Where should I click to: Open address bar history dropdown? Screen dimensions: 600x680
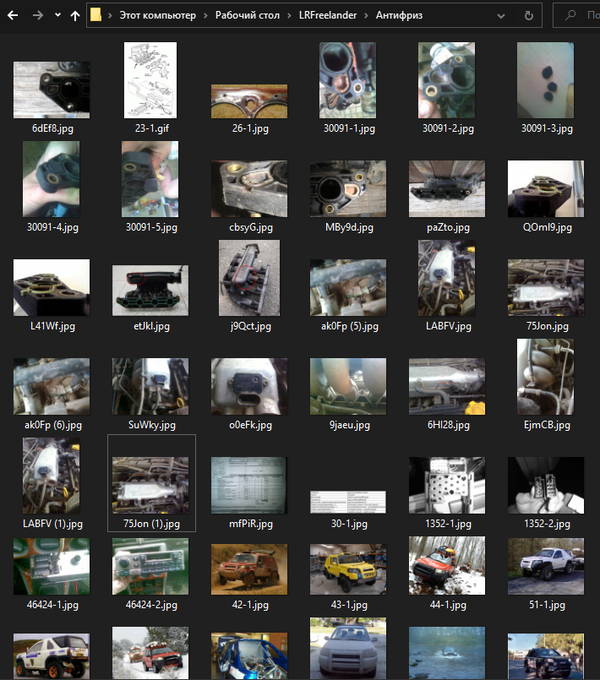(501, 16)
